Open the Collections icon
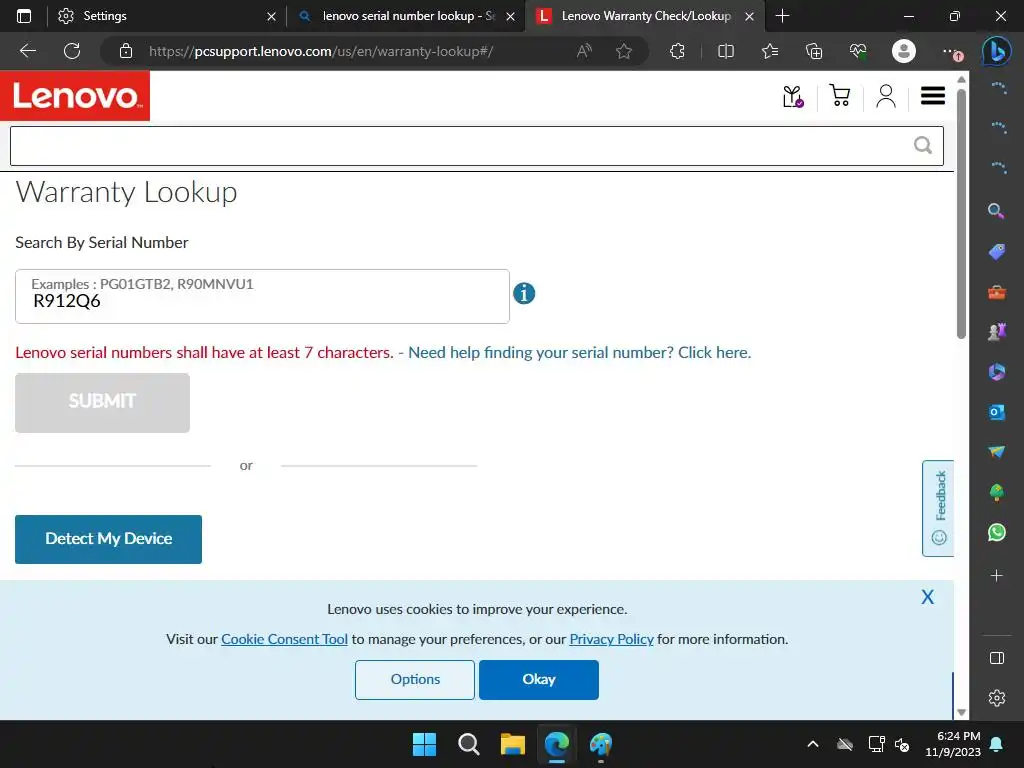1024x768 pixels. pyautogui.click(x=814, y=51)
